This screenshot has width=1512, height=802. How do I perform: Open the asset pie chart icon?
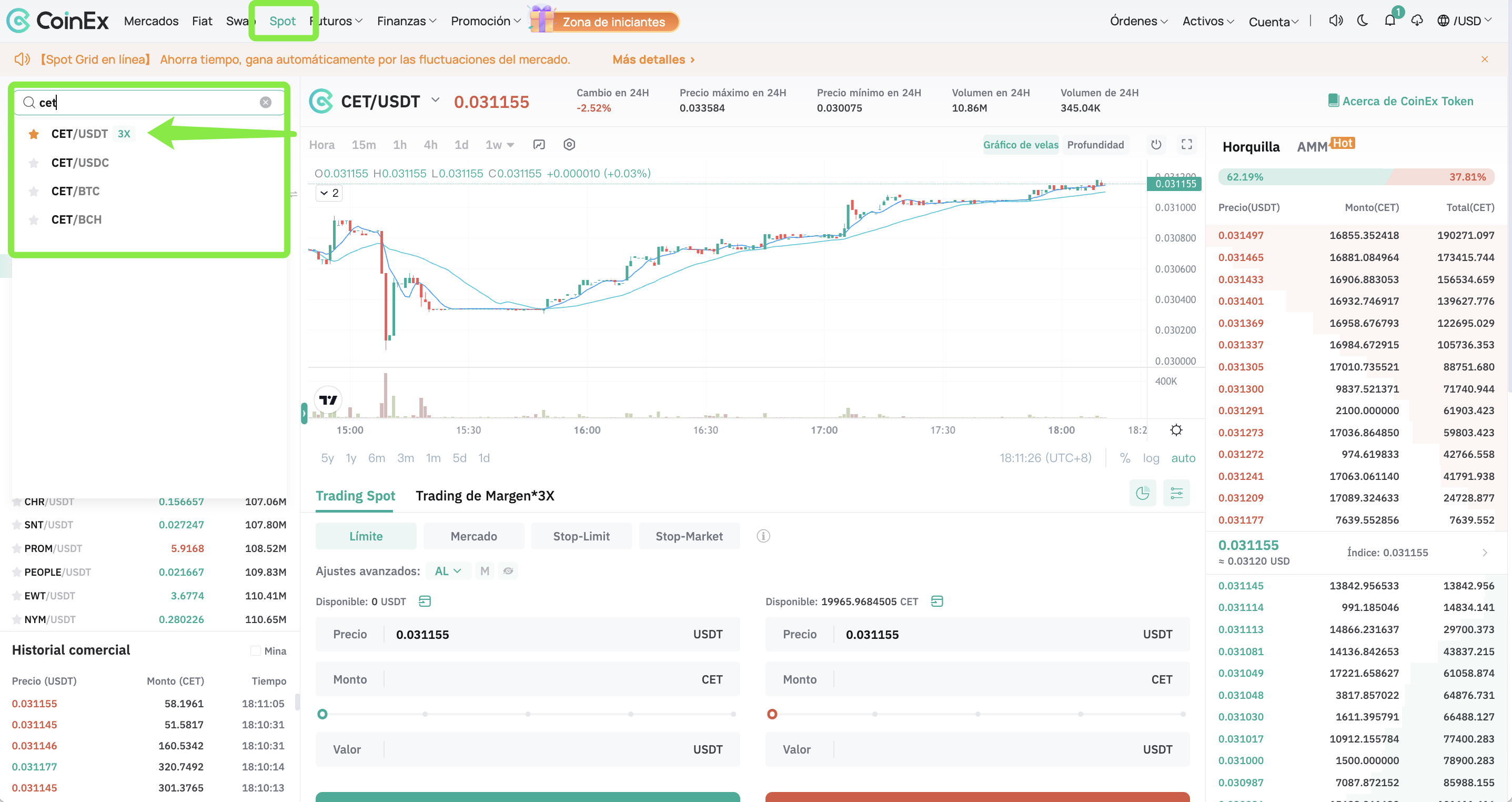click(1142, 493)
